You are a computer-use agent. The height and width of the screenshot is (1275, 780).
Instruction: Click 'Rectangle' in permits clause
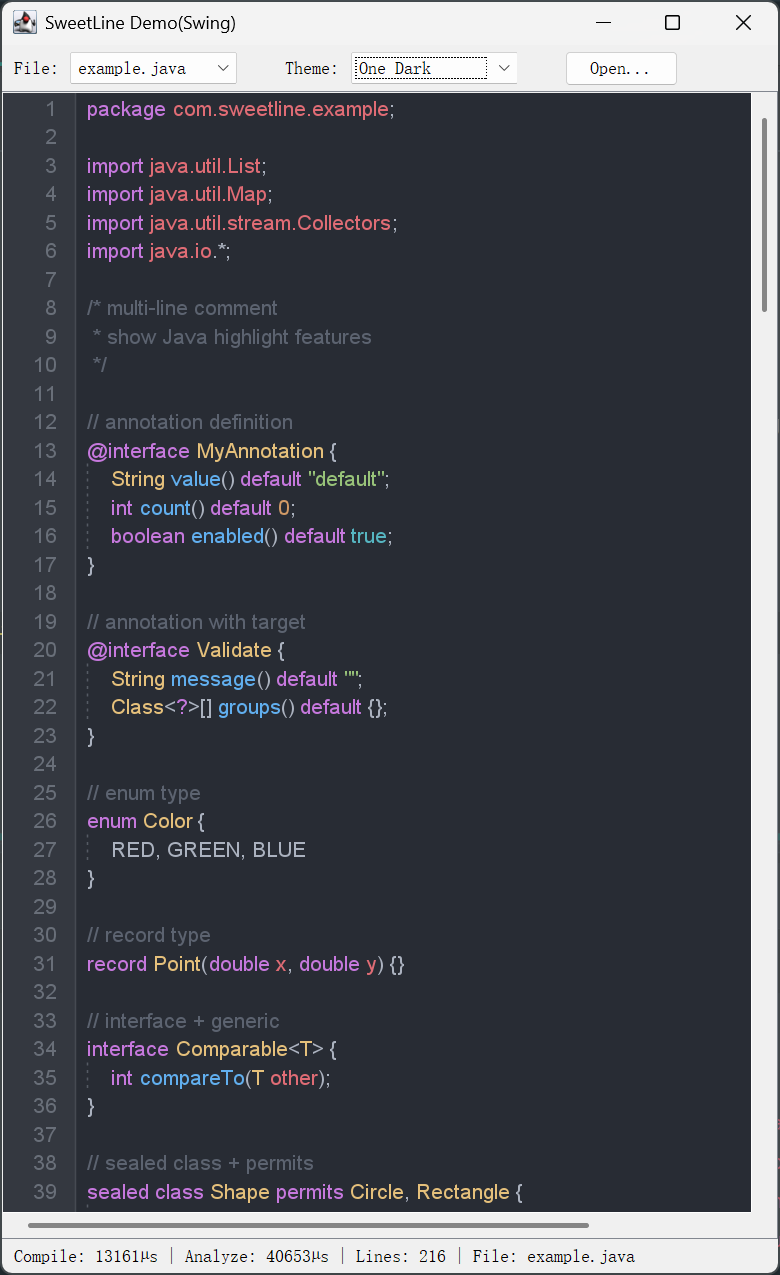coord(463,1192)
